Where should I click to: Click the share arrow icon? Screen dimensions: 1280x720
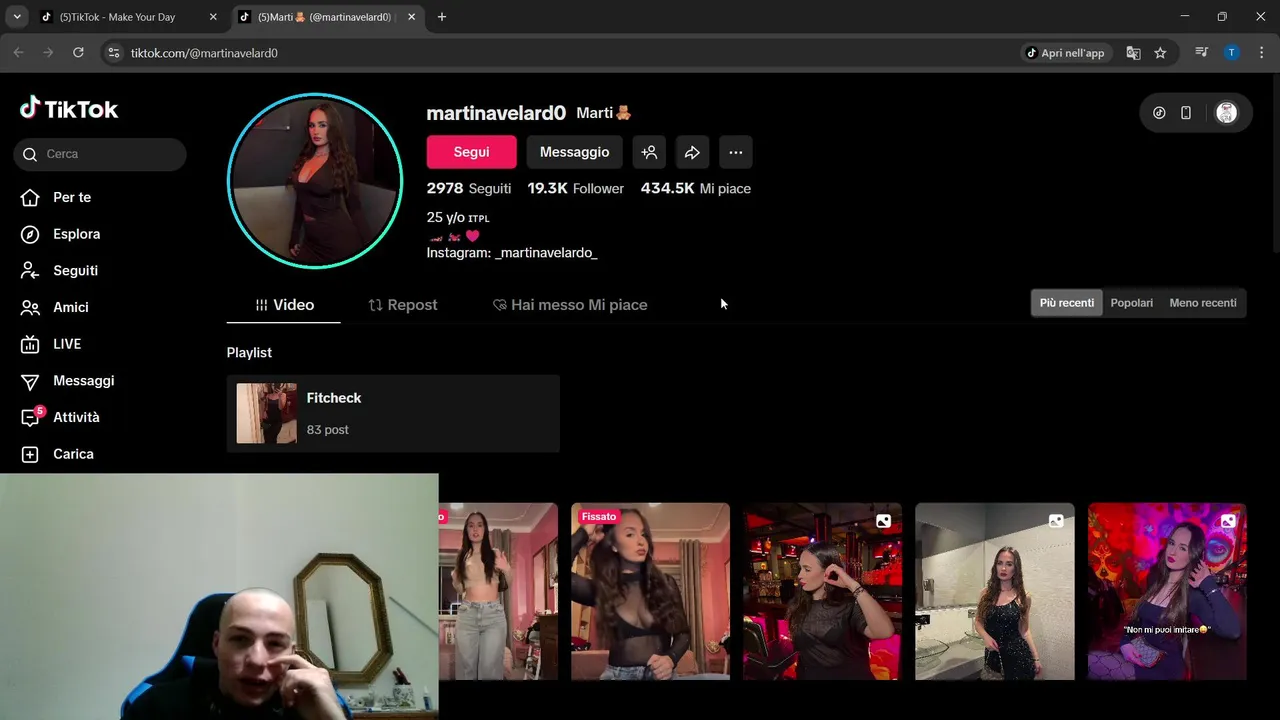tap(692, 152)
